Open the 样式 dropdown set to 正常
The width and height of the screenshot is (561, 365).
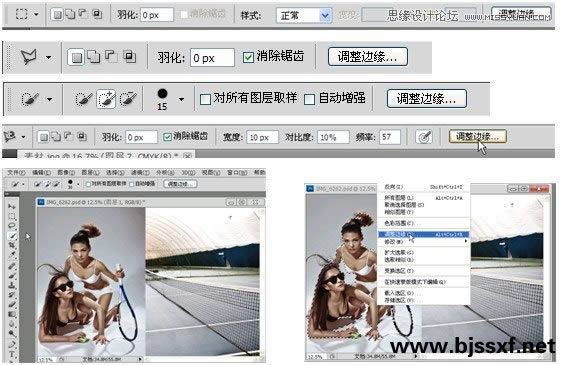click(x=304, y=15)
